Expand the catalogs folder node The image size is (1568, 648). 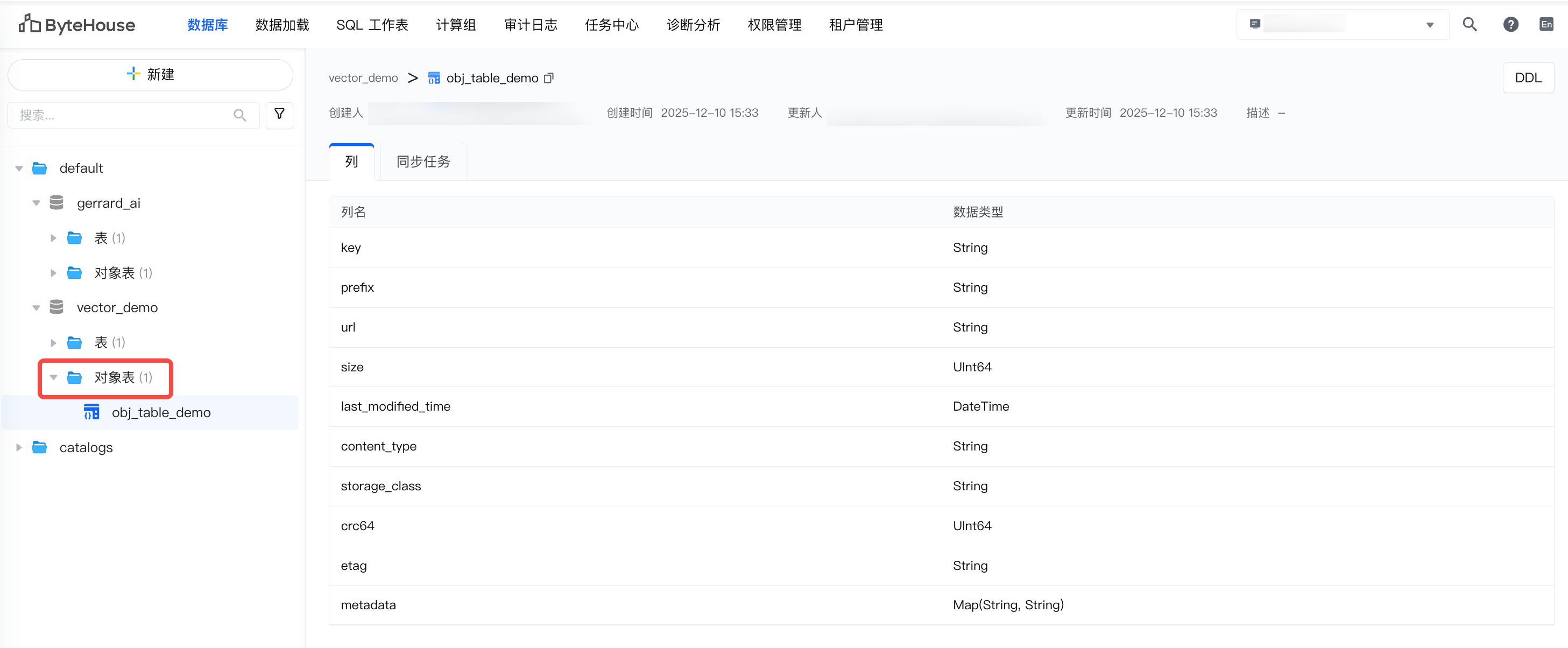19,447
